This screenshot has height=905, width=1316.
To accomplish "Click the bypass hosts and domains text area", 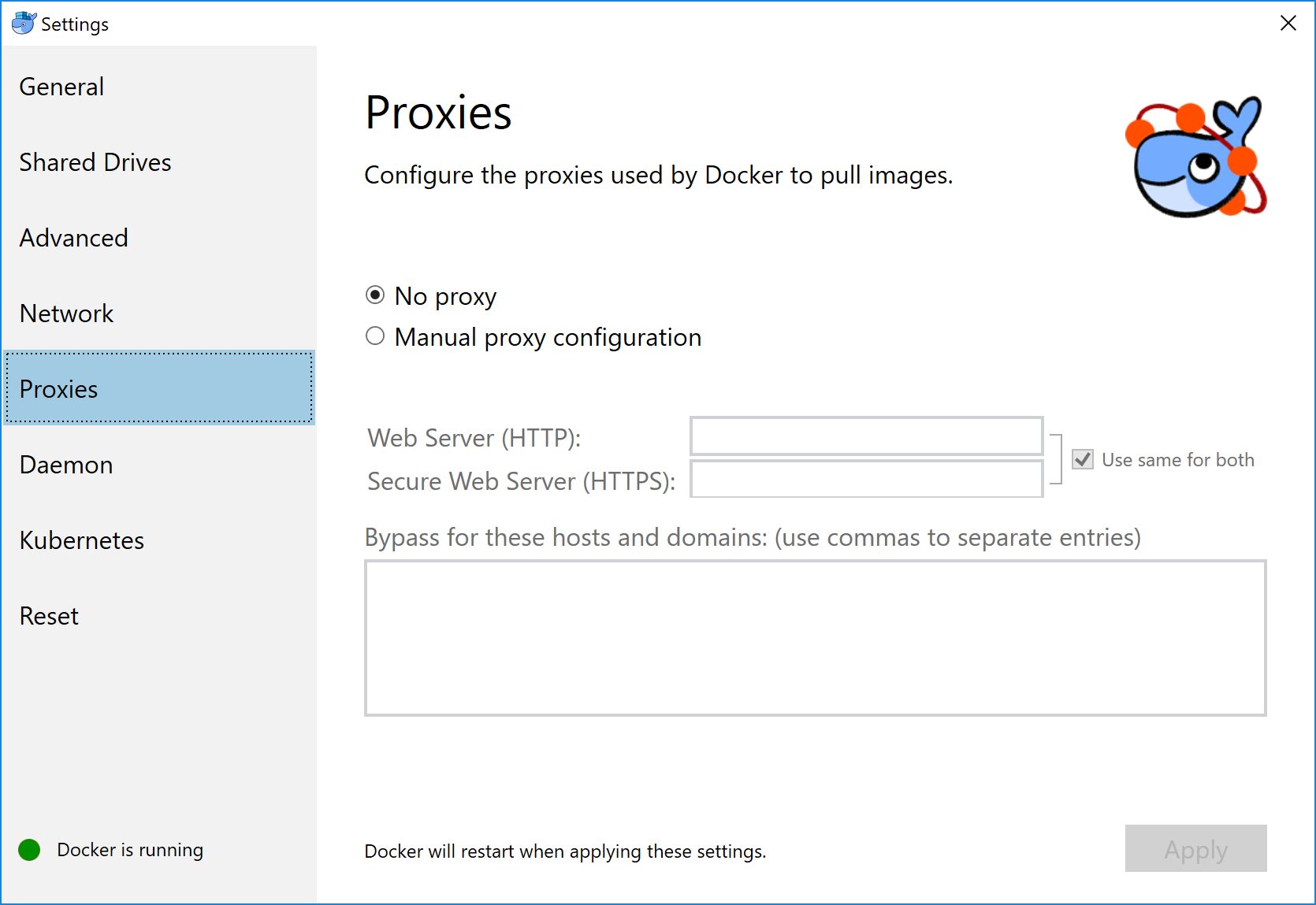I will point(814,638).
